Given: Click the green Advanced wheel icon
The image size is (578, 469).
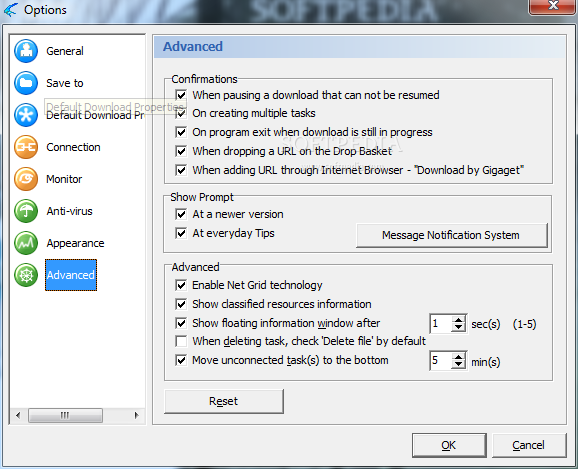Looking at the screenshot, I should coord(26,275).
